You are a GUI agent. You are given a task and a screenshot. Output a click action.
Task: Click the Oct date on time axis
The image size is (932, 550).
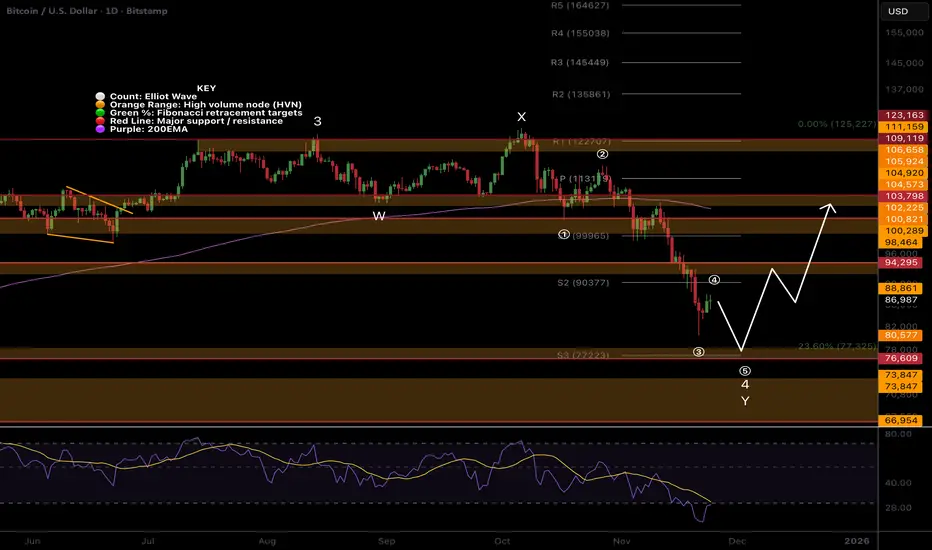(502, 541)
